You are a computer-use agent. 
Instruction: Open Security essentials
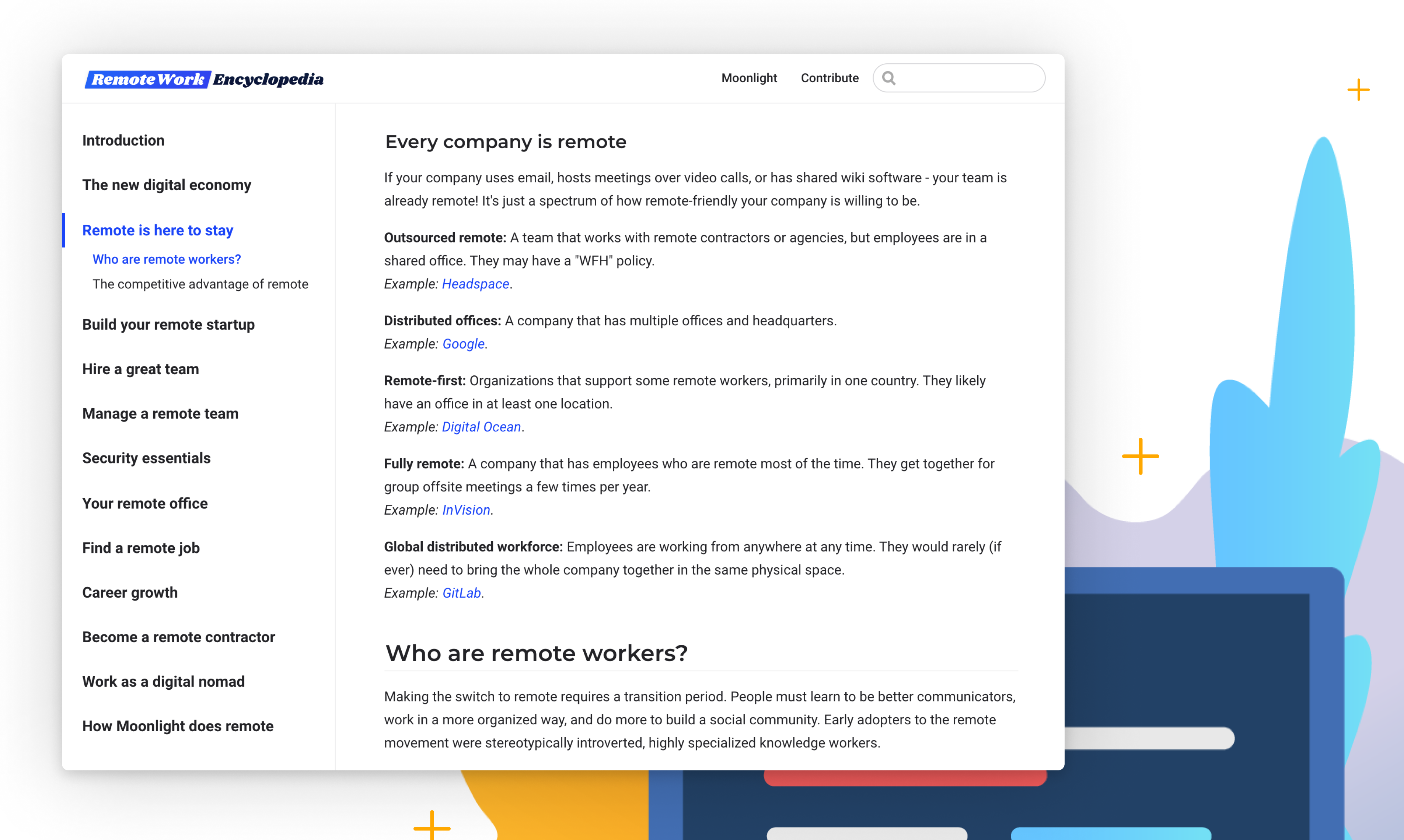pyautogui.click(x=147, y=458)
